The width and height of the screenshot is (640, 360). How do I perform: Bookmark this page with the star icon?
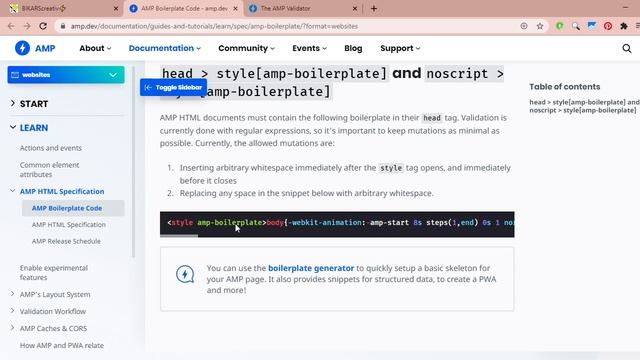tap(540, 26)
